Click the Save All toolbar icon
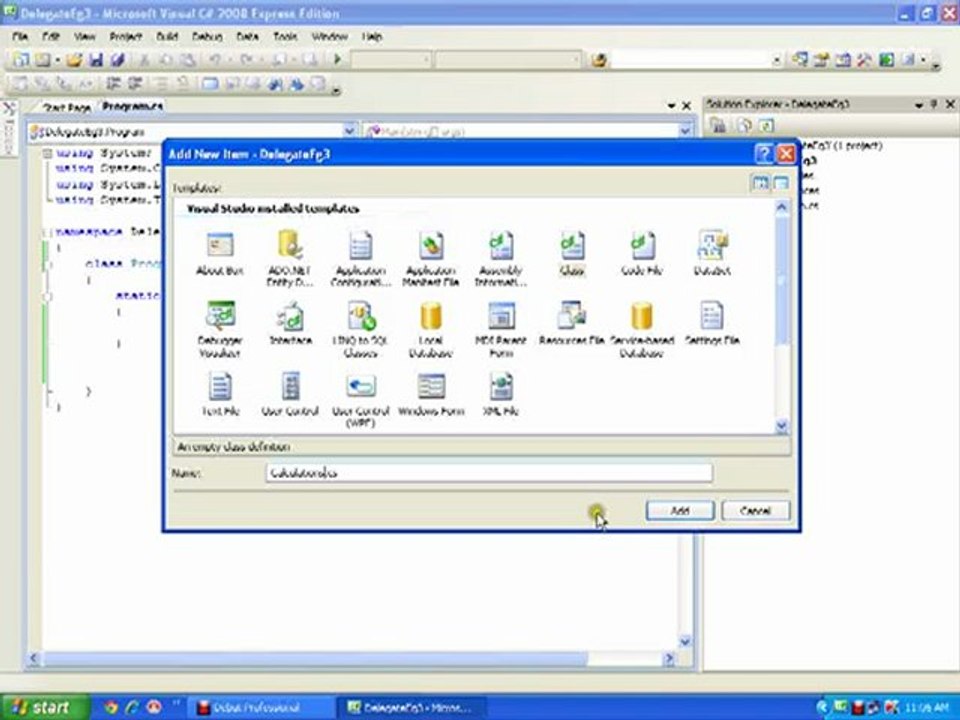 (118, 59)
